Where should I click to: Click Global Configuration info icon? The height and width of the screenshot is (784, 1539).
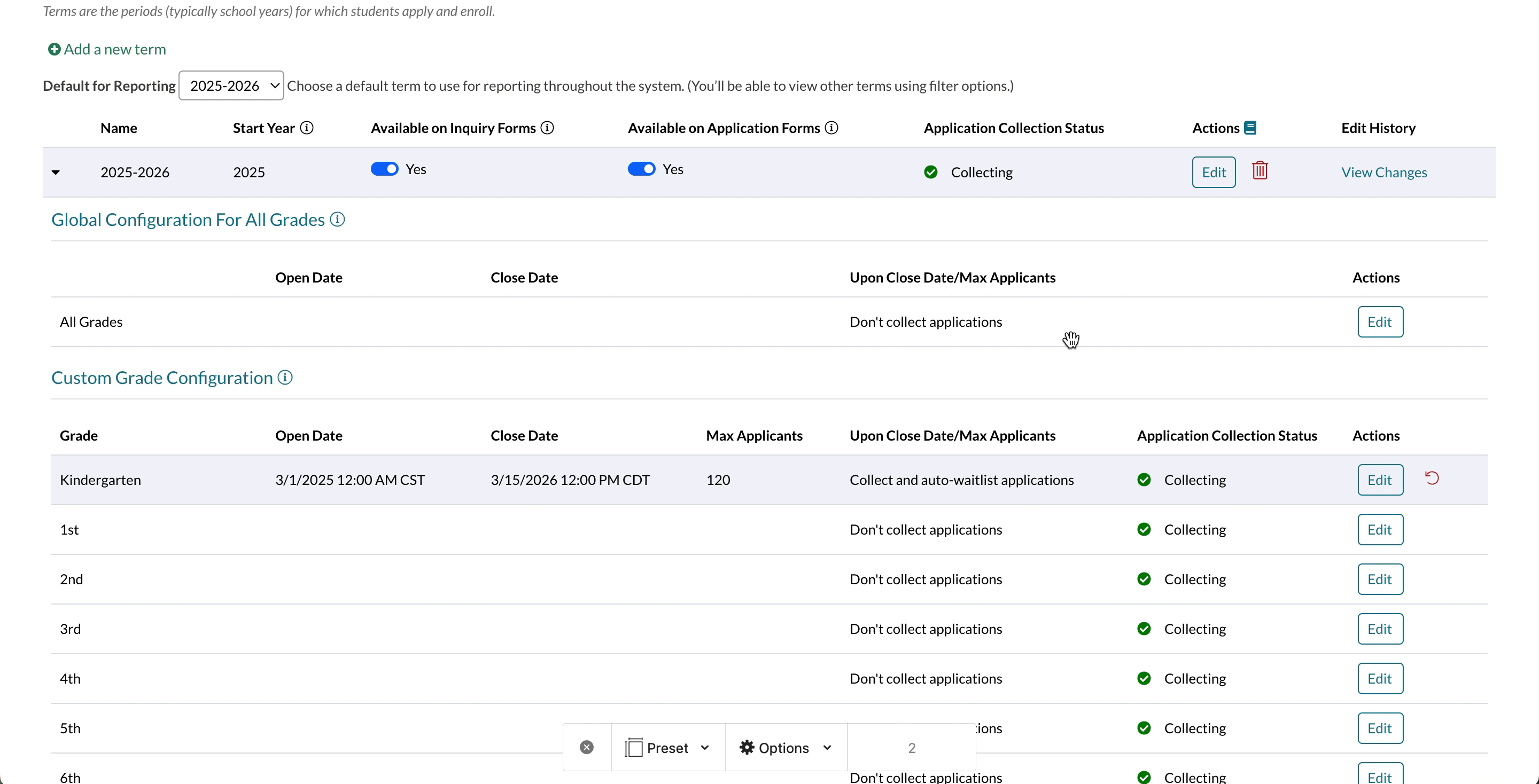[338, 219]
